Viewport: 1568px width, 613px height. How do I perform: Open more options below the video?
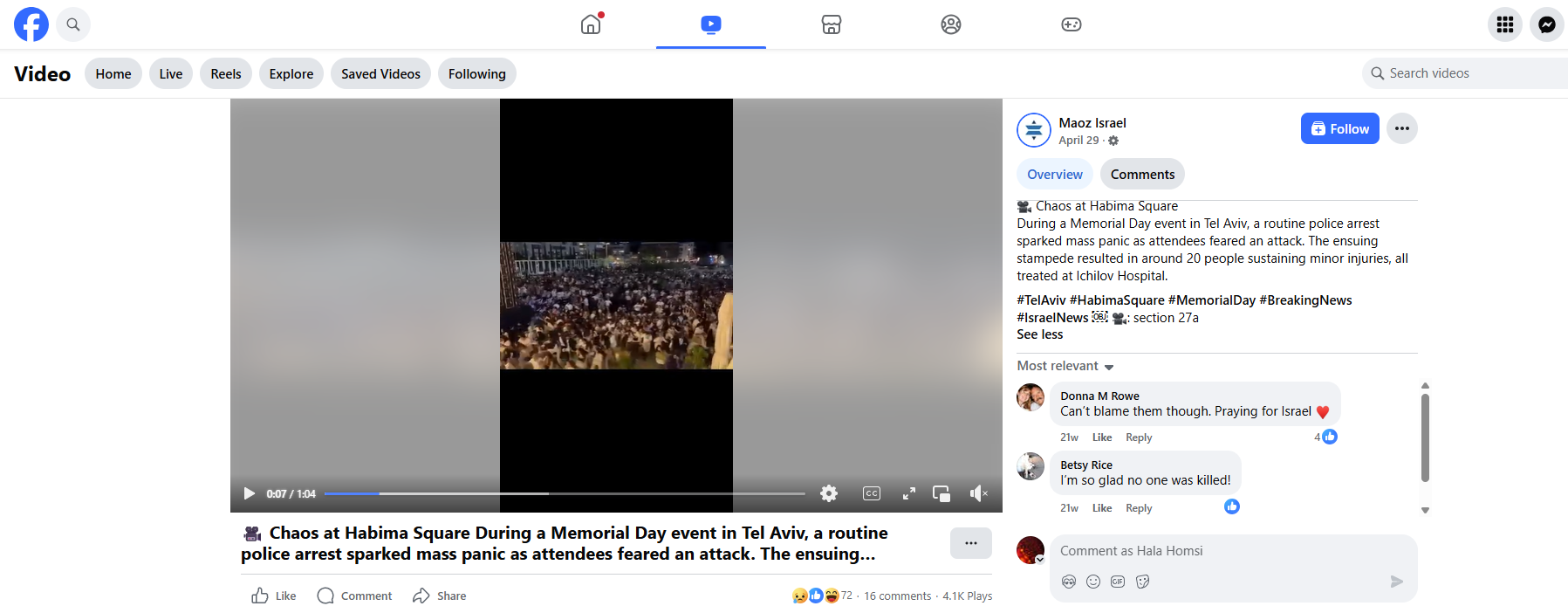coord(971,543)
